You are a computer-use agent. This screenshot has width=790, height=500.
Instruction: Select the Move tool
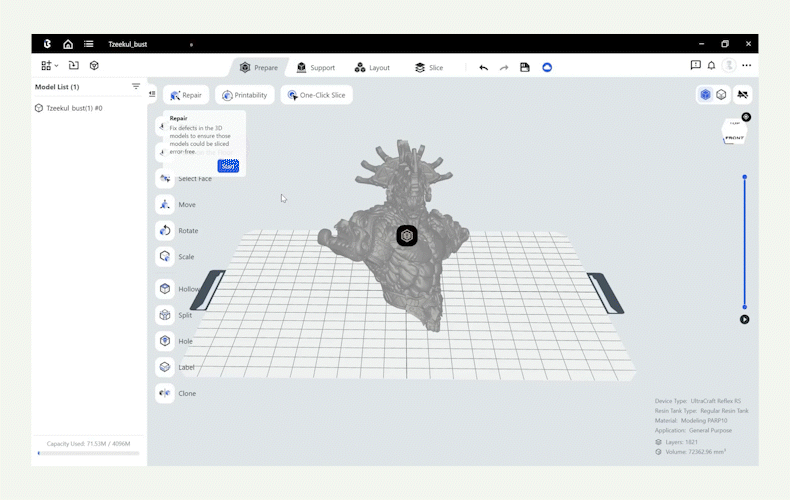(x=165, y=205)
